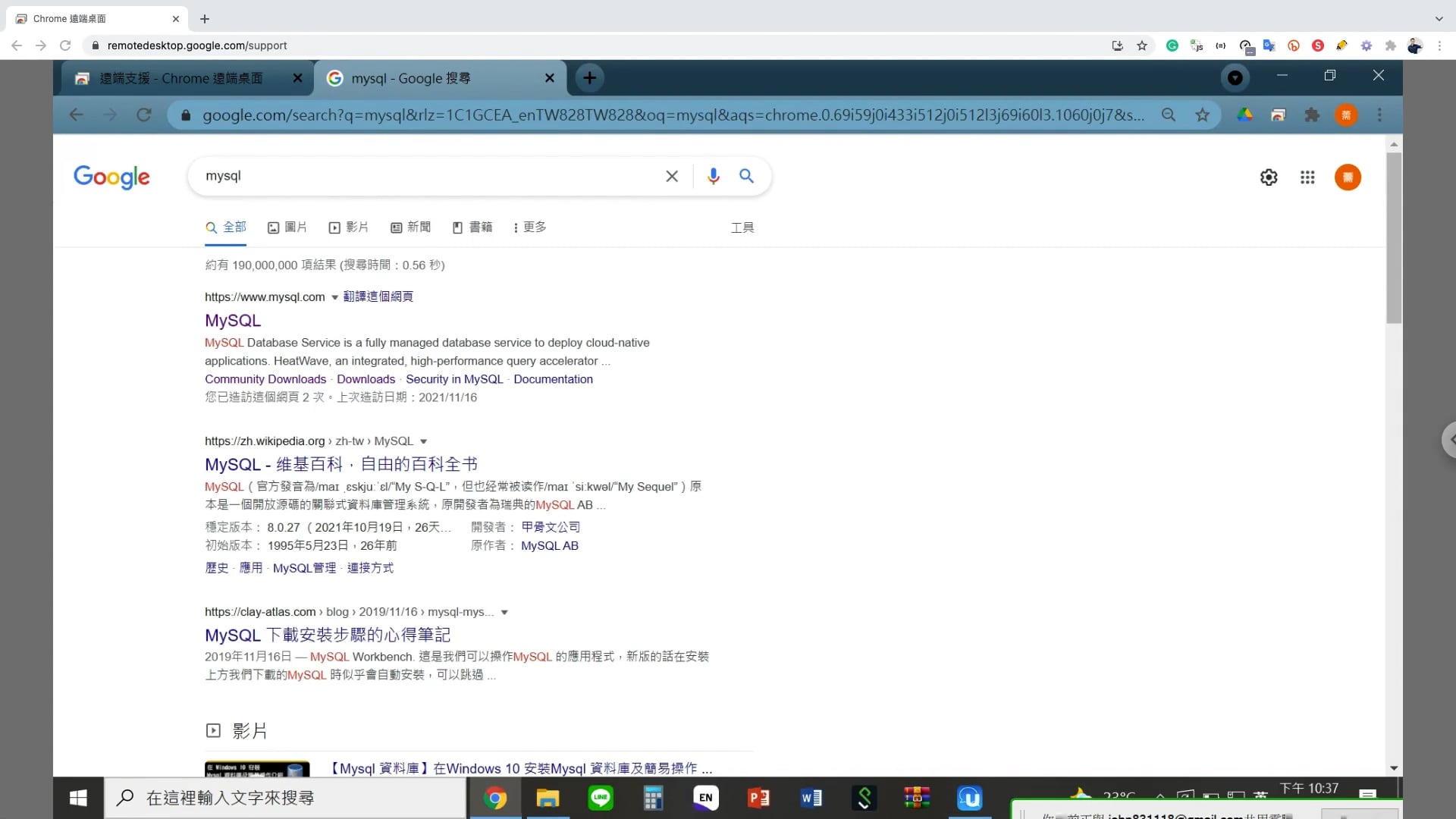Open quick settings gear on results page
The width and height of the screenshot is (1456, 819).
tap(1269, 177)
